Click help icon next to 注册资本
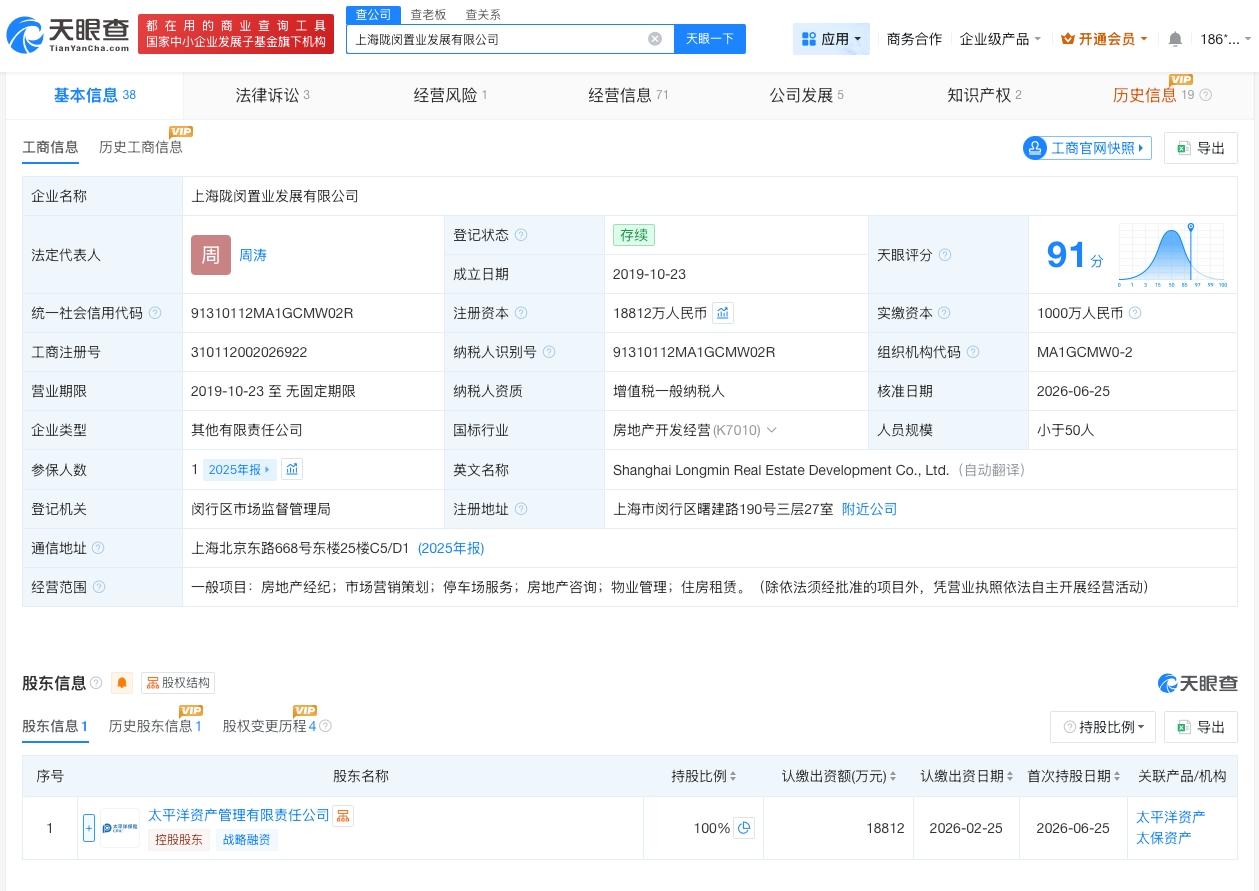 pyautogui.click(x=521, y=313)
